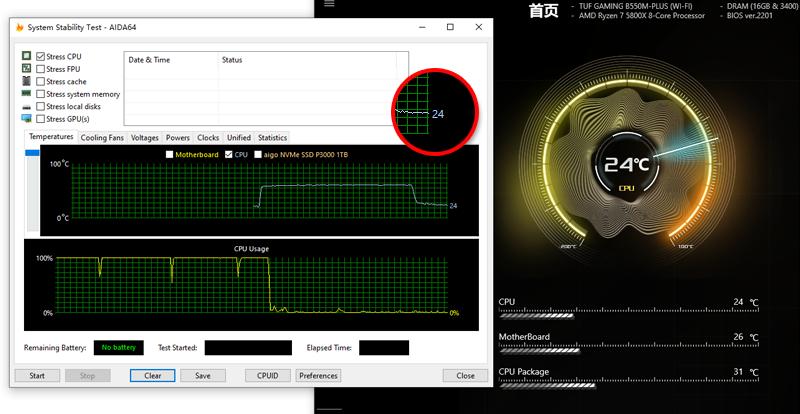Click the CPU chip icon beside Stress CPU
The image size is (800, 414).
point(27,56)
